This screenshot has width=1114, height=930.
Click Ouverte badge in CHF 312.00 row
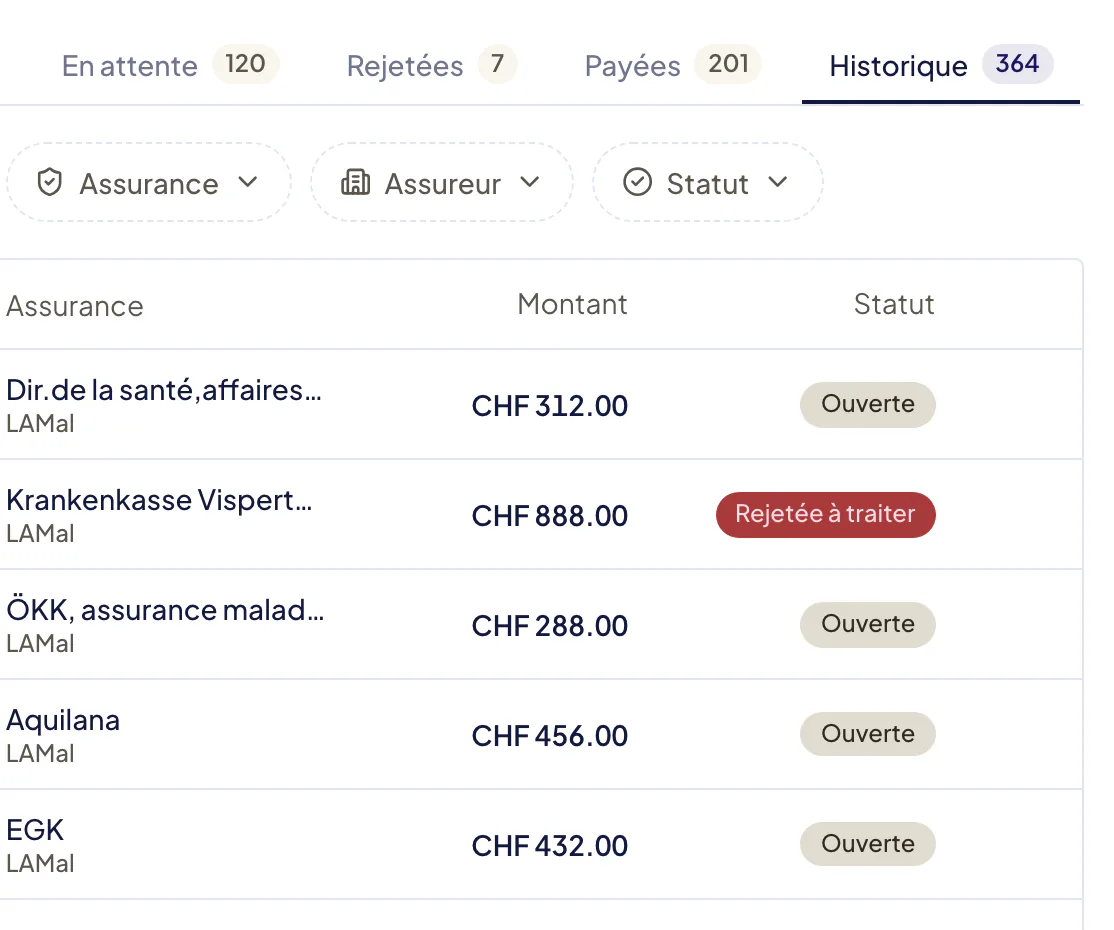[x=867, y=404]
